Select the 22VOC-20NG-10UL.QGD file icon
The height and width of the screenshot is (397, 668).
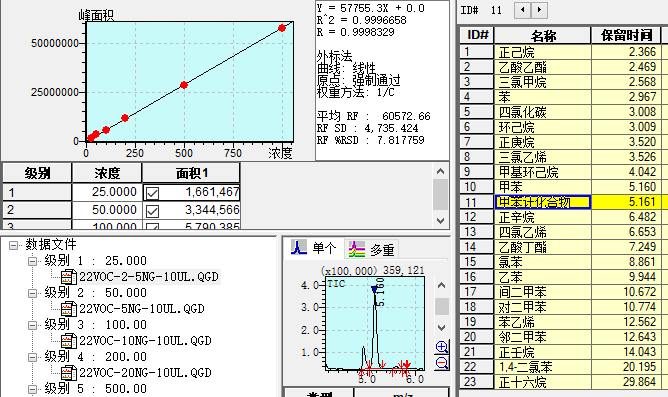[69, 373]
